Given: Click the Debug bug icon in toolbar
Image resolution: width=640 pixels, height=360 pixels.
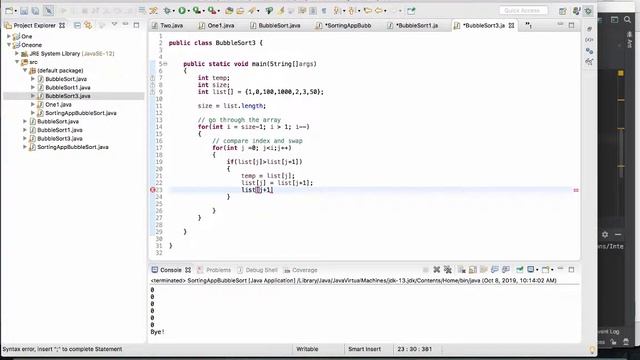Looking at the screenshot, I should 167,11.
